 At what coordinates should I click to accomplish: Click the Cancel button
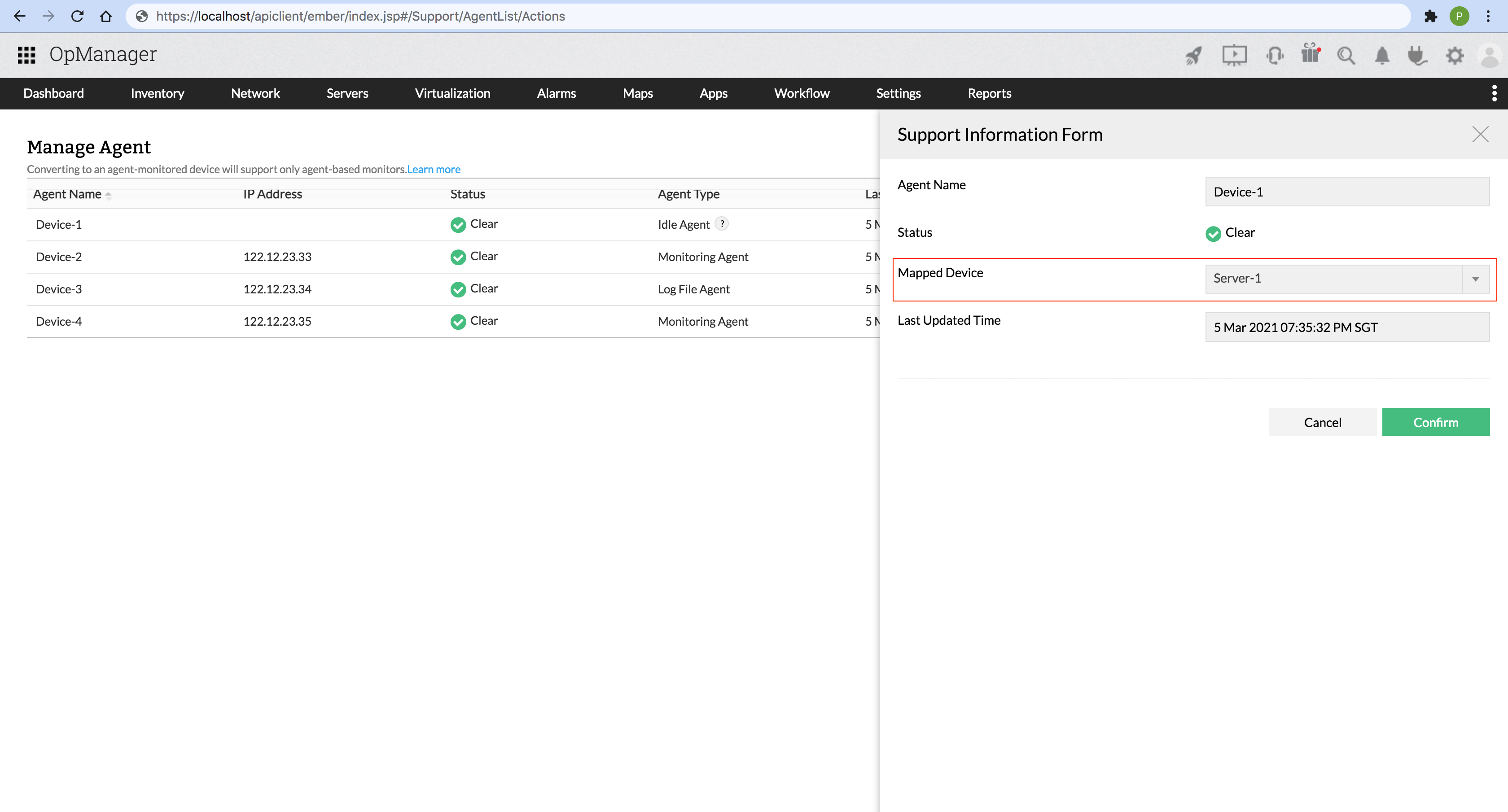tap(1322, 423)
